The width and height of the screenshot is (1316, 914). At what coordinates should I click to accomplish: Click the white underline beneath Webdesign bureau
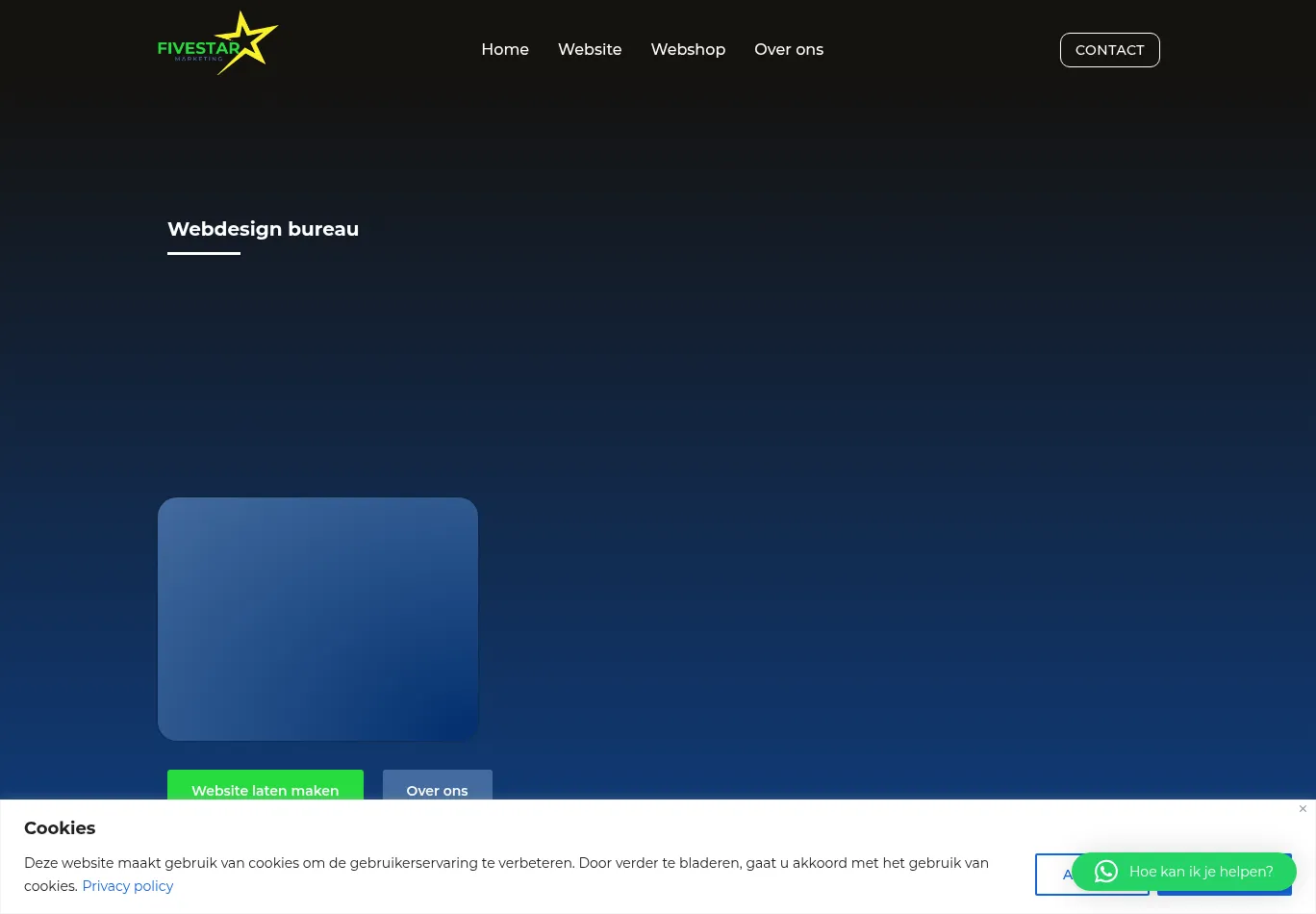pos(204,254)
